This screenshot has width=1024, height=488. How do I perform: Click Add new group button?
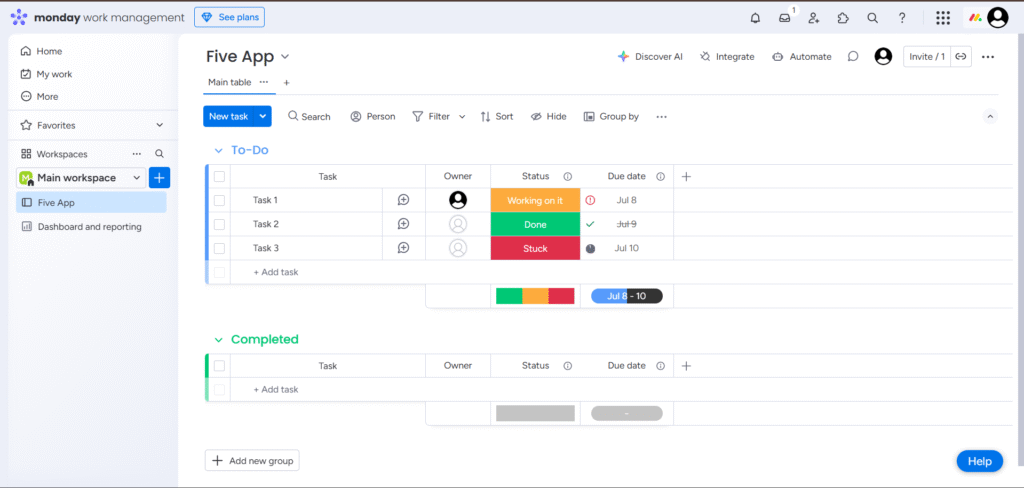[252, 461]
